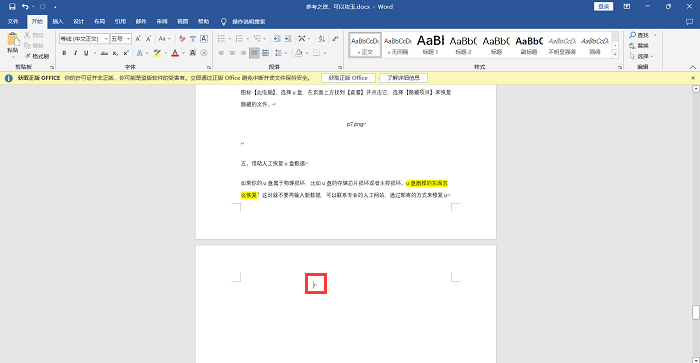
Task: Toggle Underline formatting
Action: (x=86, y=53)
